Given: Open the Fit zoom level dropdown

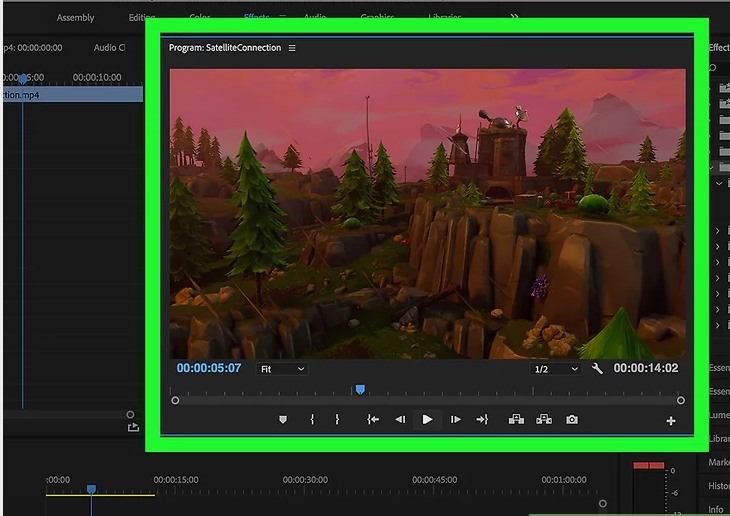Looking at the screenshot, I should (282, 369).
